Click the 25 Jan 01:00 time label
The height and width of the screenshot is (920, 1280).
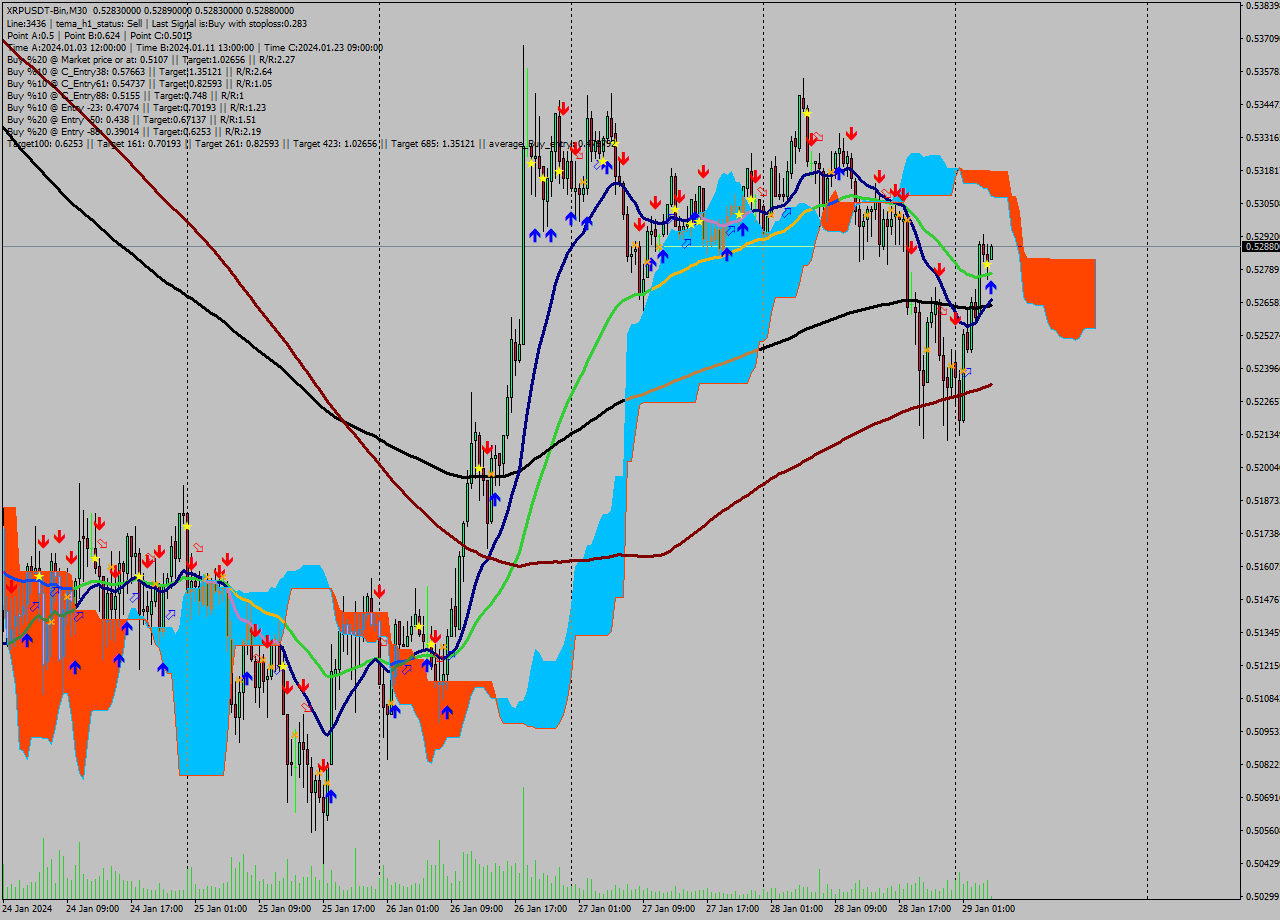[x=220, y=909]
